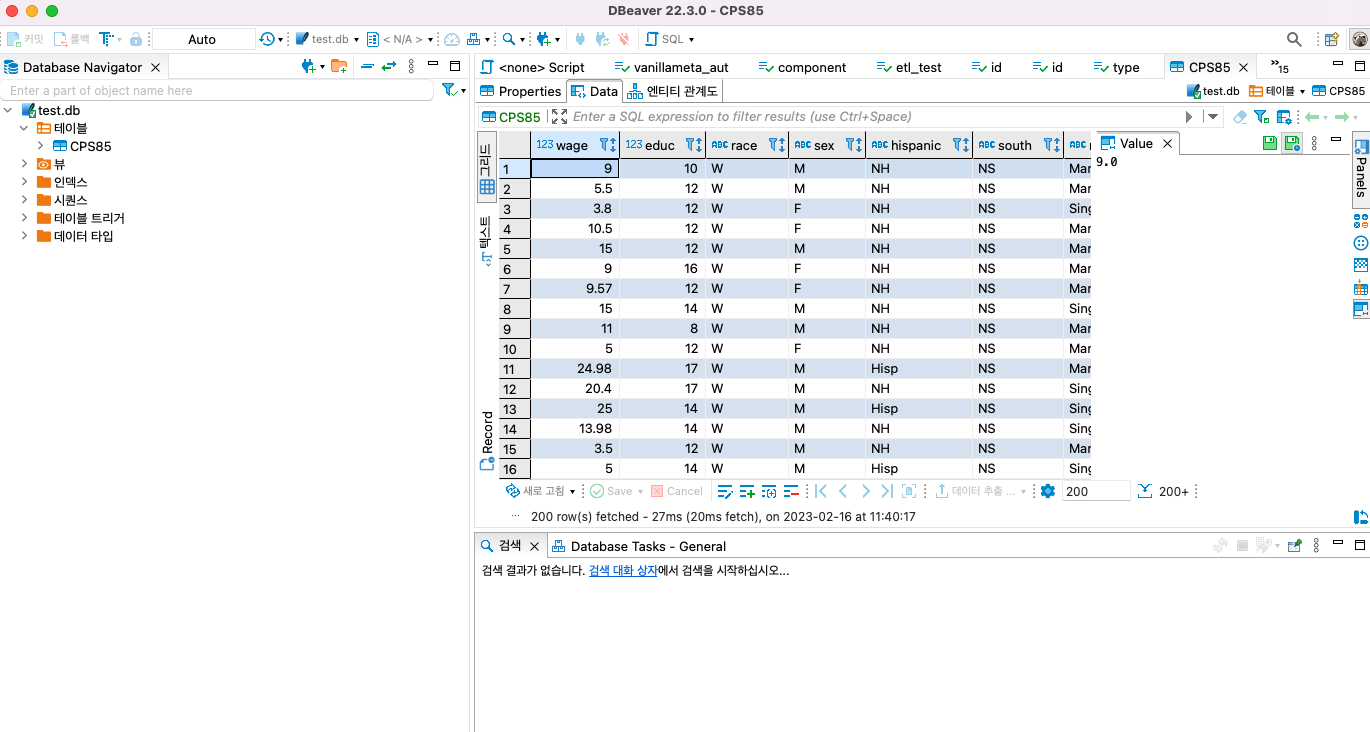Image resolution: width=1370 pixels, height=732 pixels.
Task: Click the navigator object name search field
Action: (x=218, y=90)
